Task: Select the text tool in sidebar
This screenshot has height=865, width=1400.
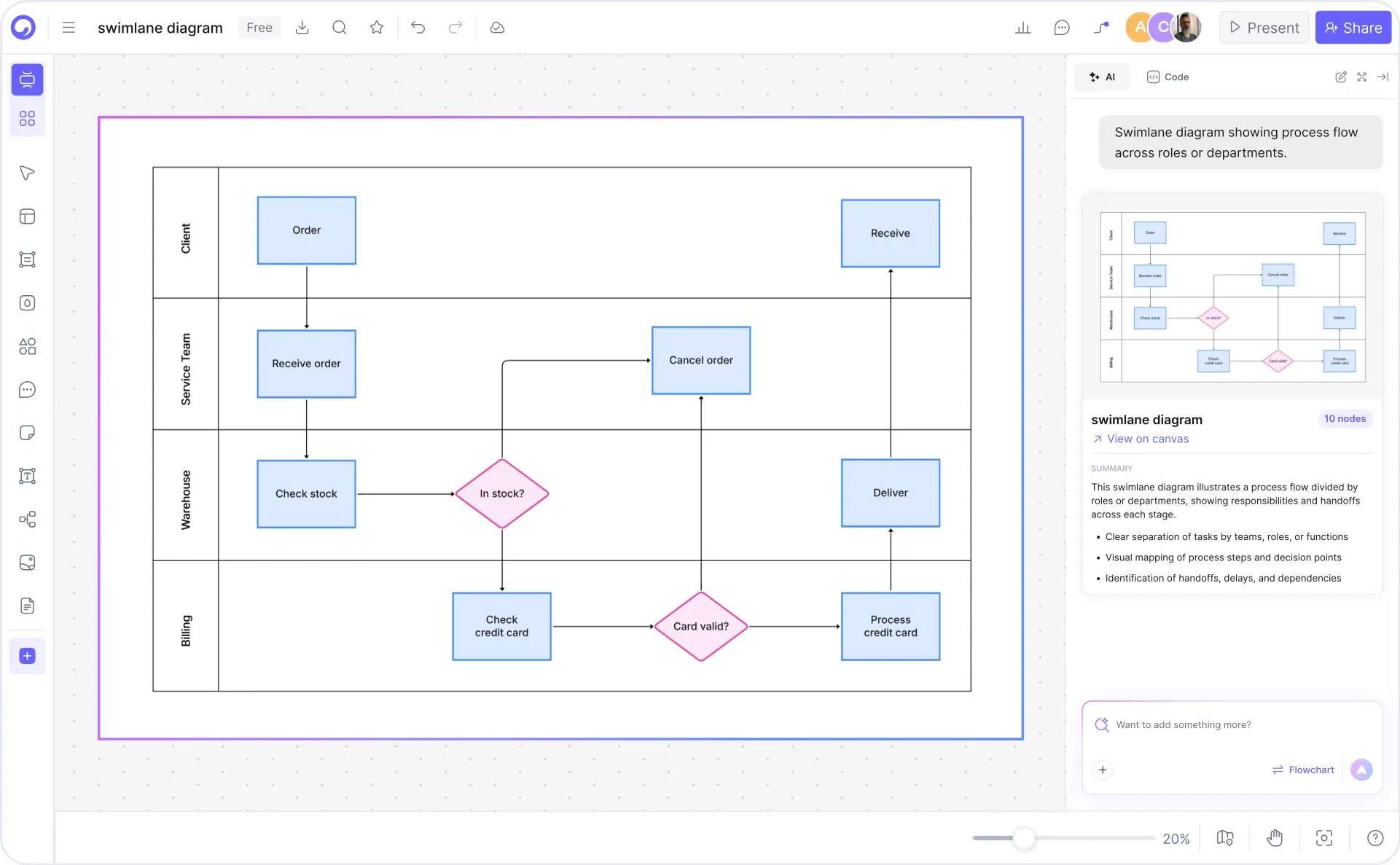Action: pyautogui.click(x=27, y=476)
